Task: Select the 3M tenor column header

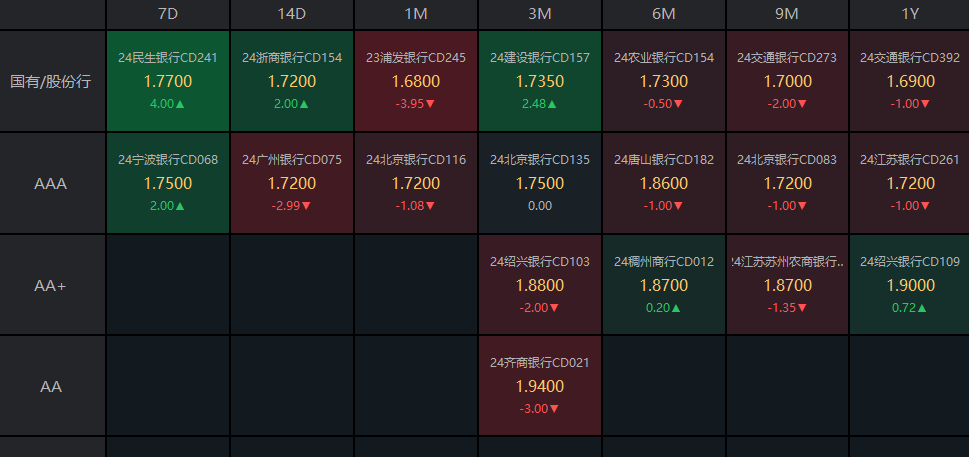Action: 540,15
